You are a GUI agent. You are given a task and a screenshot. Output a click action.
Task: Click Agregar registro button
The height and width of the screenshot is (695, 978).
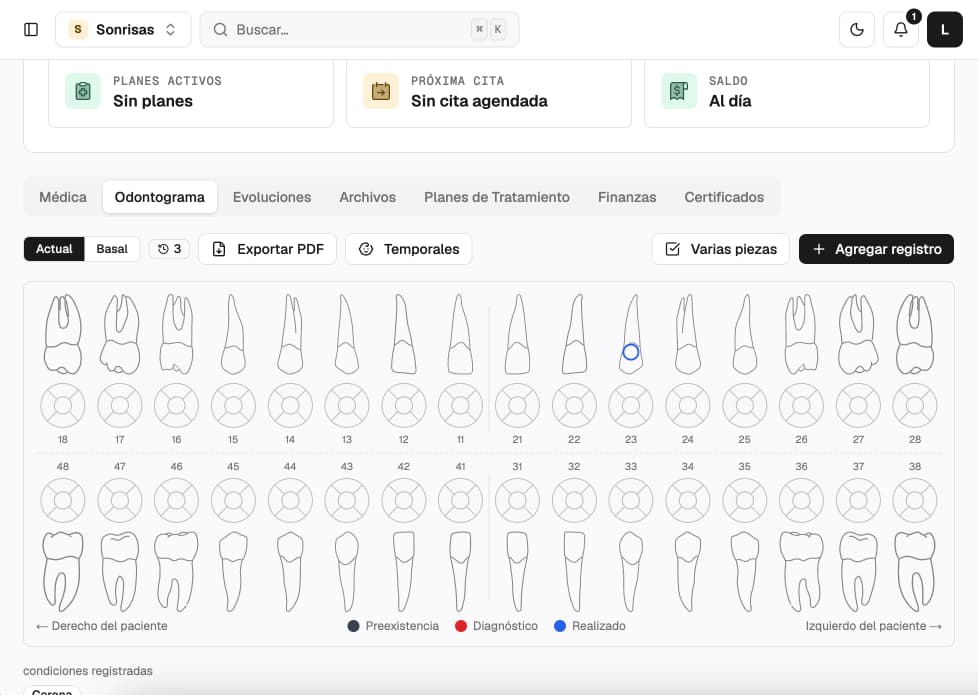(876, 249)
